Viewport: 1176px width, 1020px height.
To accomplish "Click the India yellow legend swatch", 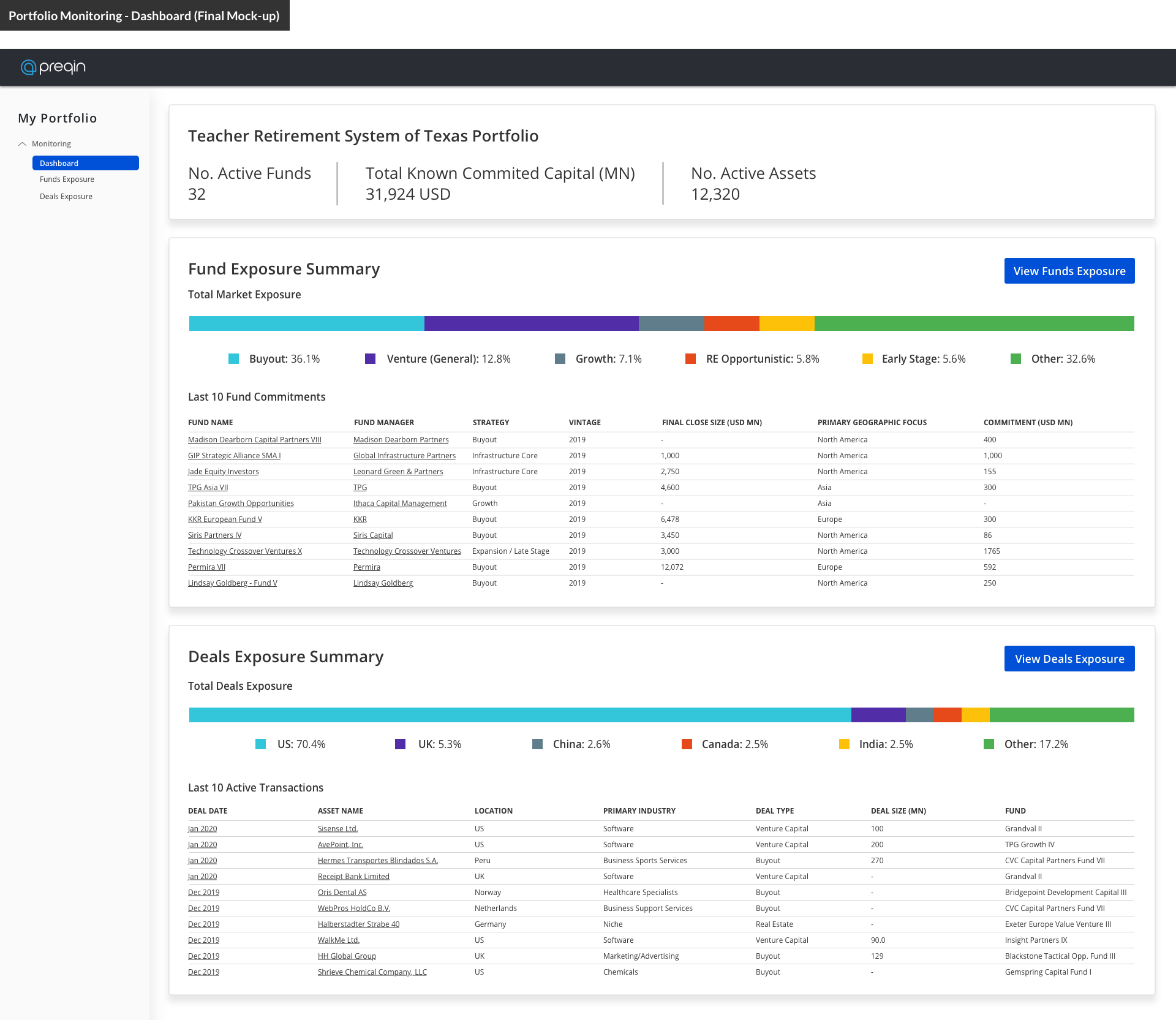I will tap(844, 744).
